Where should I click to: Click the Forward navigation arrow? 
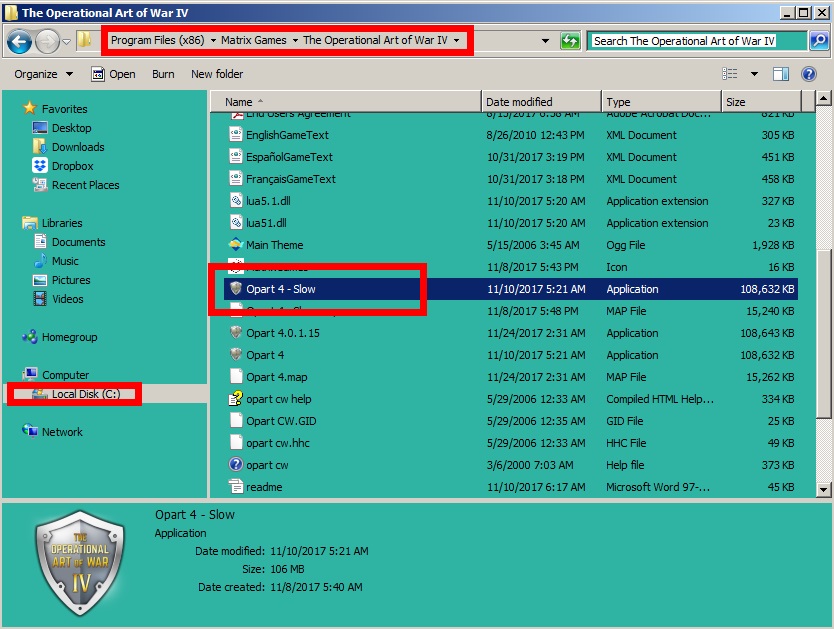coord(47,41)
